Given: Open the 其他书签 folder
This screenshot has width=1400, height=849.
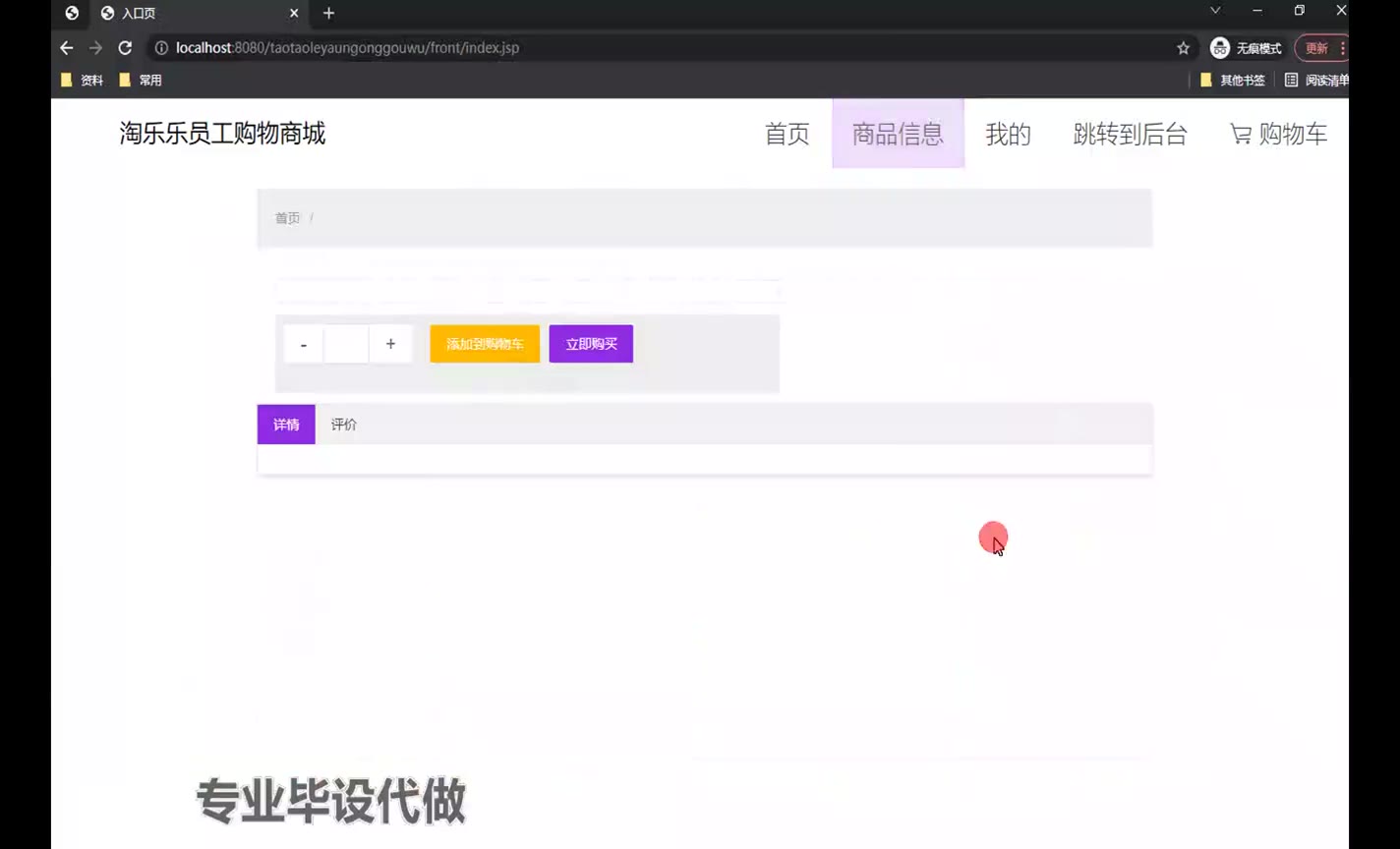Looking at the screenshot, I should (1233, 81).
